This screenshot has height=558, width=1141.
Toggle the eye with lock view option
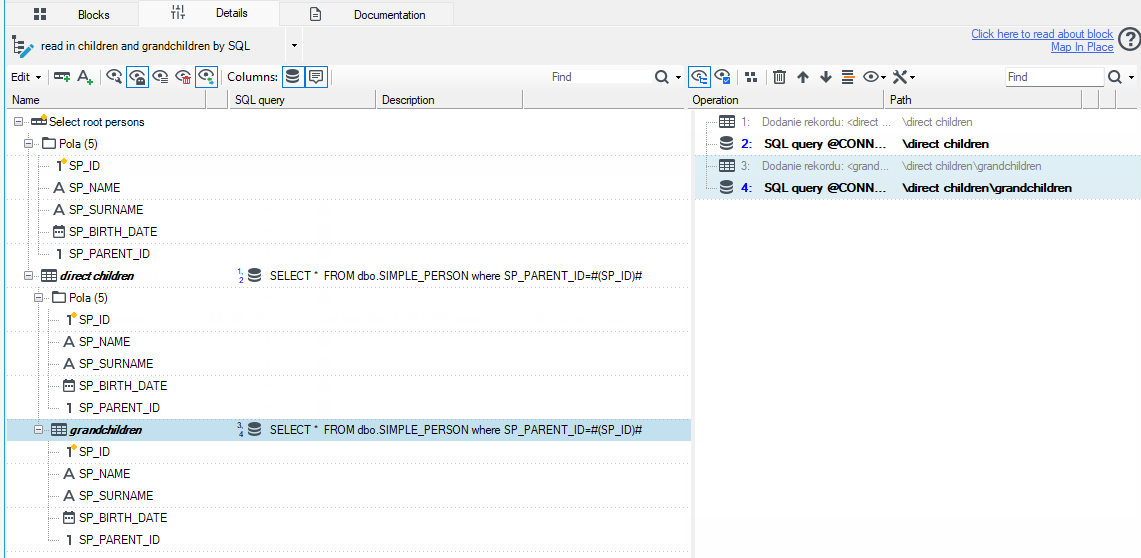138,76
